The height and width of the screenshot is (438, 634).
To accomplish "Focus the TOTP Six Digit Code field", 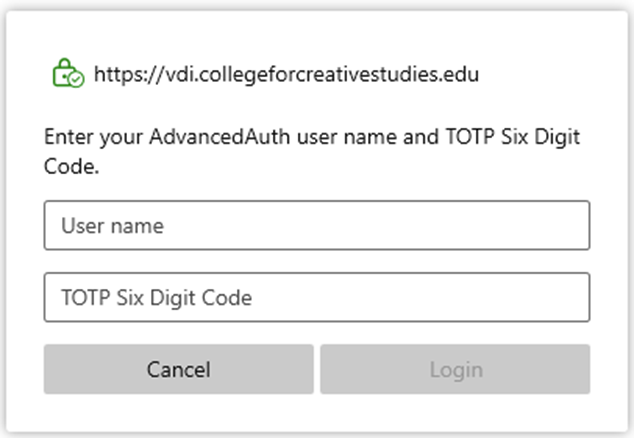I will pos(316,297).
